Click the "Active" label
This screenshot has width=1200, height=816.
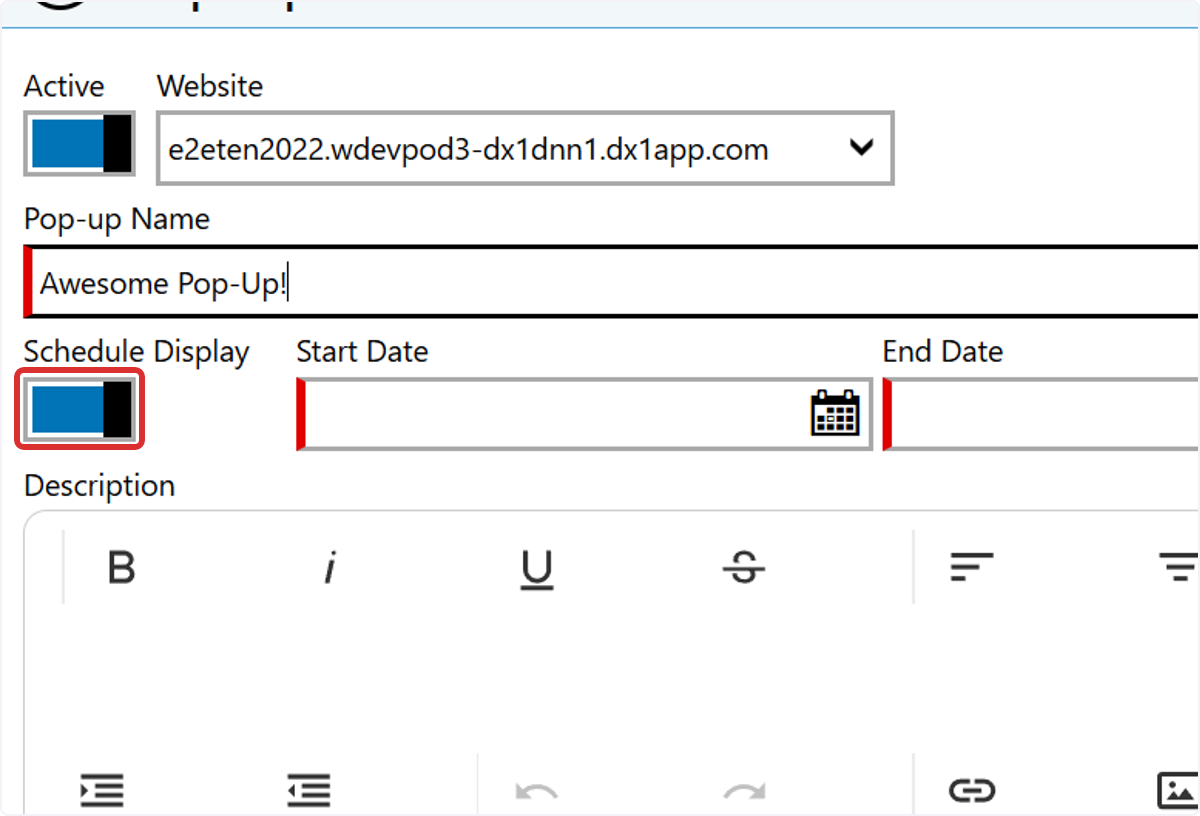coord(64,86)
